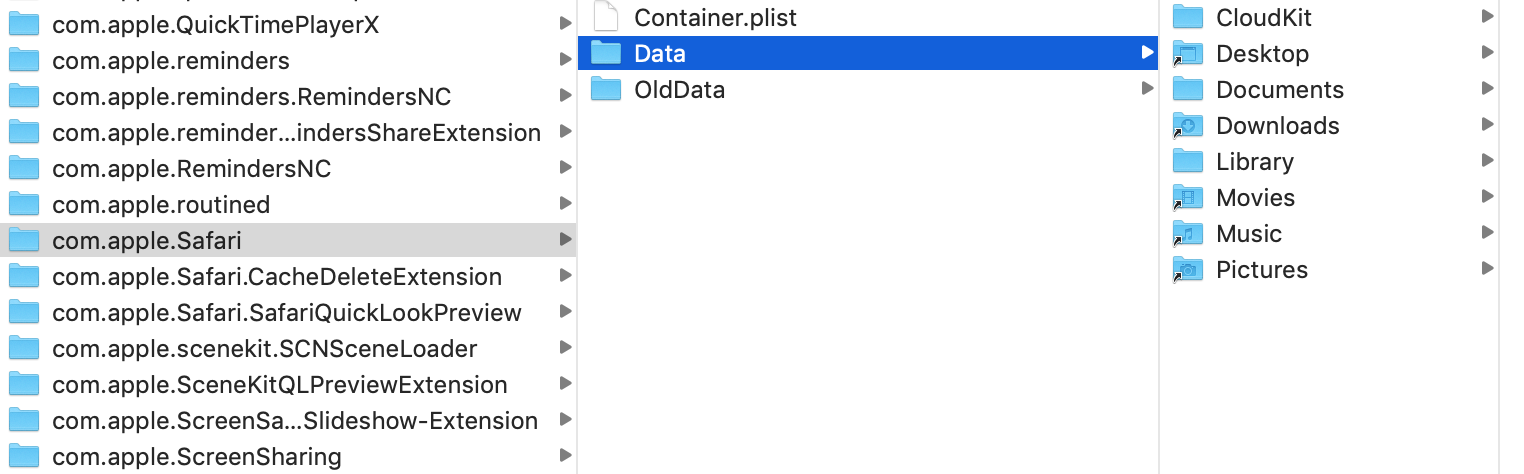Image resolution: width=1524 pixels, height=474 pixels.
Task: Click the Downloads folder icon
Action: [x=1188, y=126]
